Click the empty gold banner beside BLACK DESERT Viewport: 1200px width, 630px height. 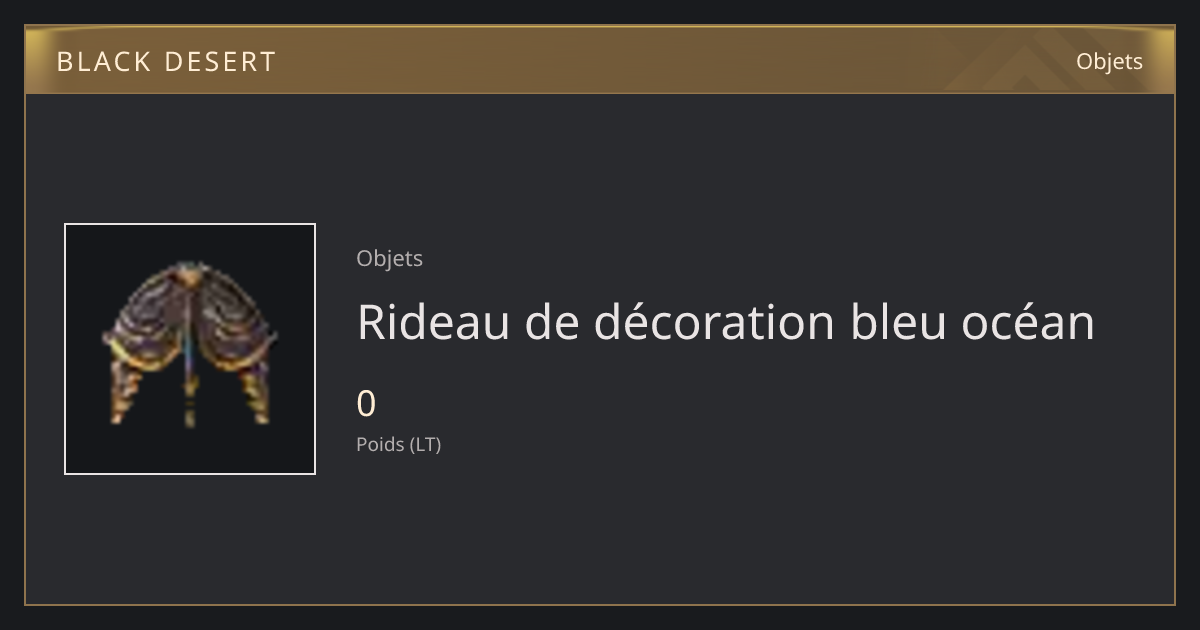[600, 62]
